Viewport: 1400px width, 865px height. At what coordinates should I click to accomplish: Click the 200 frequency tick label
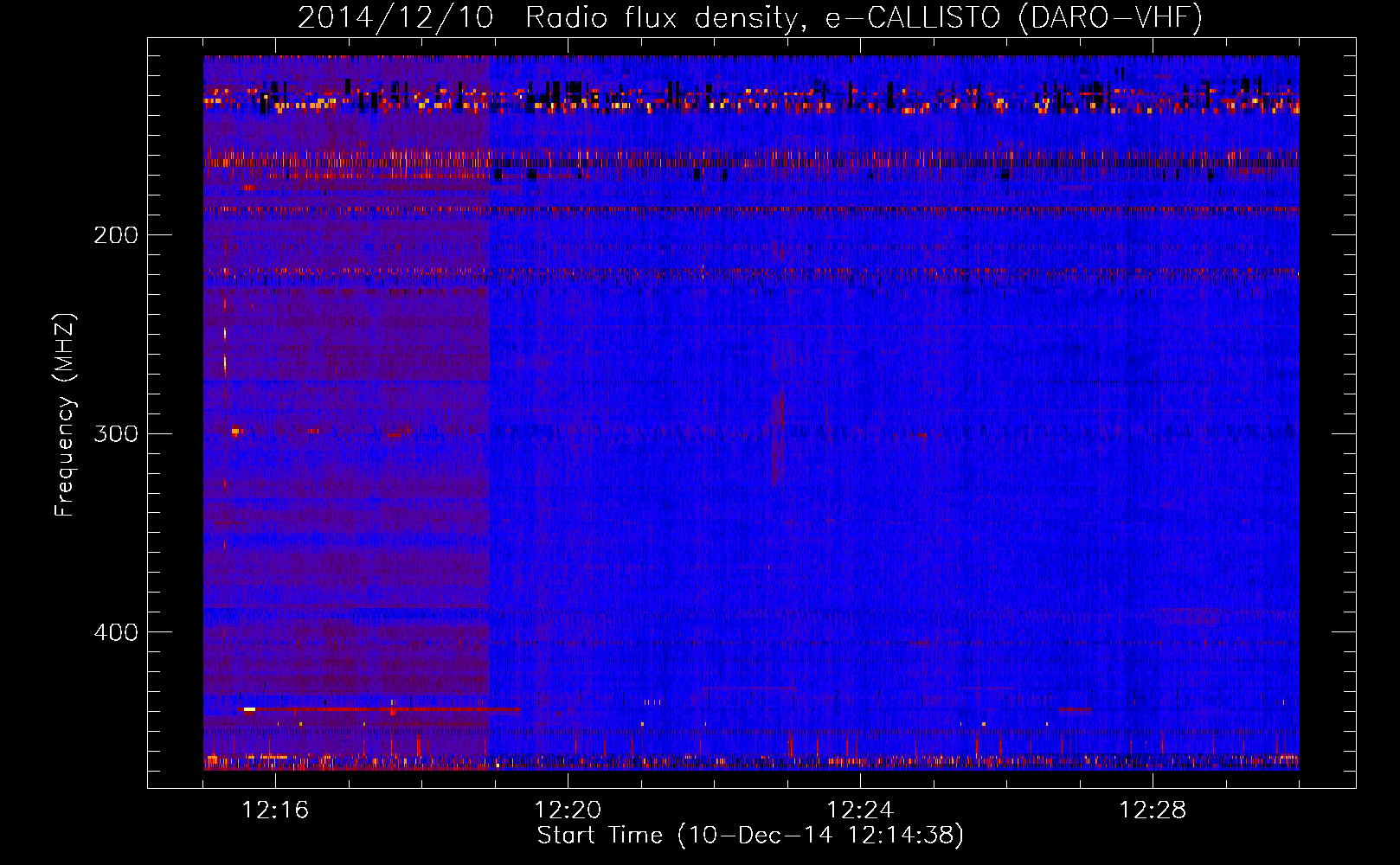[x=116, y=235]
